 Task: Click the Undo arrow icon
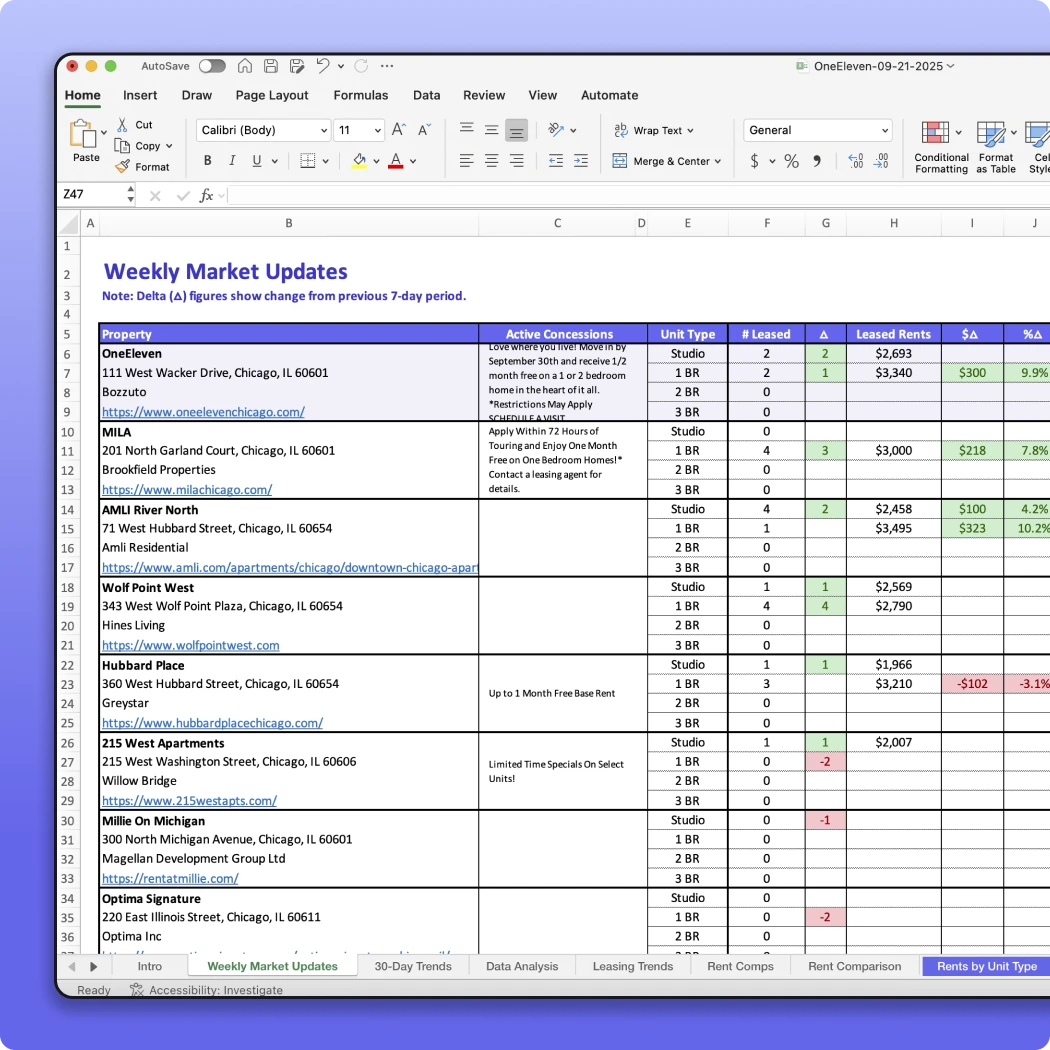pyautogui.click(x=323, y=66)
